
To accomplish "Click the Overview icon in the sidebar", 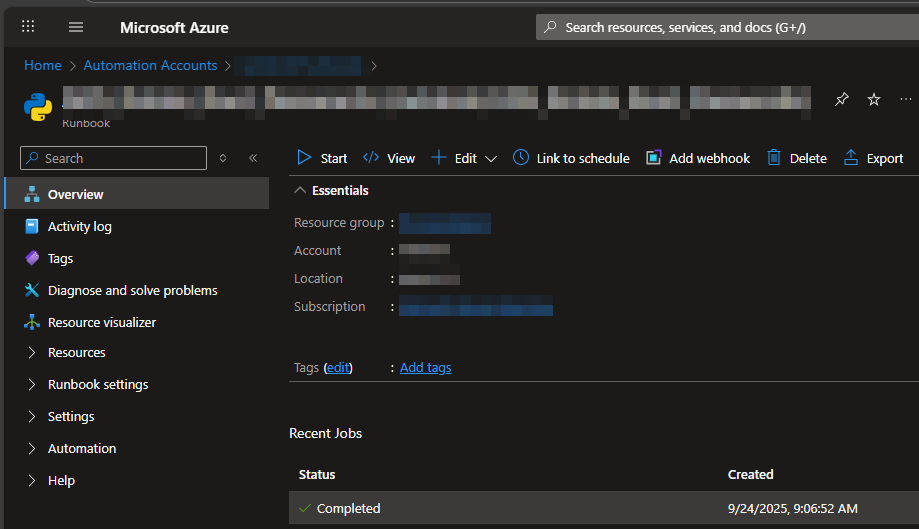I will point(32,194).
